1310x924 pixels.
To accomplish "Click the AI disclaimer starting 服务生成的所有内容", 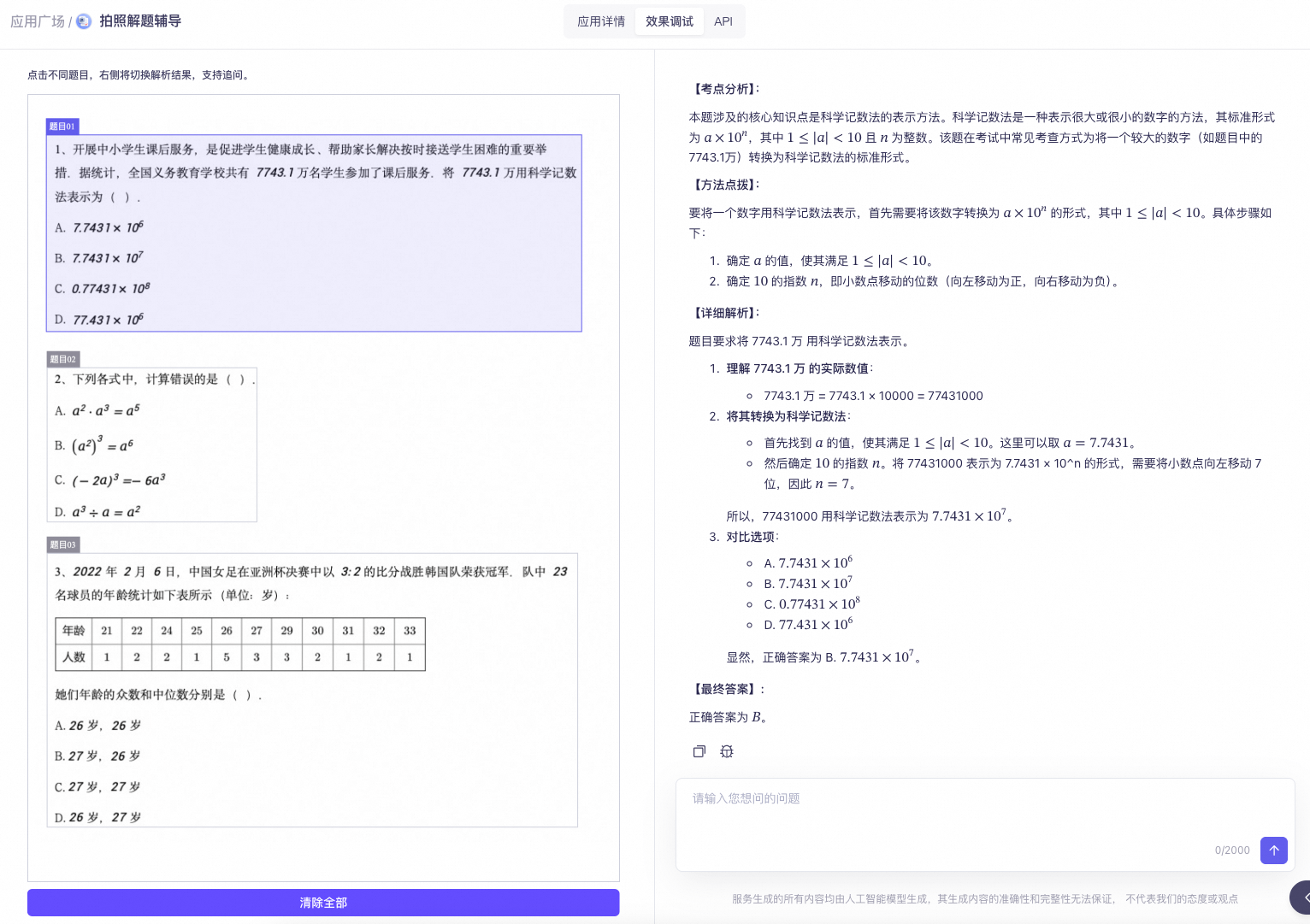I will (985, 899).
